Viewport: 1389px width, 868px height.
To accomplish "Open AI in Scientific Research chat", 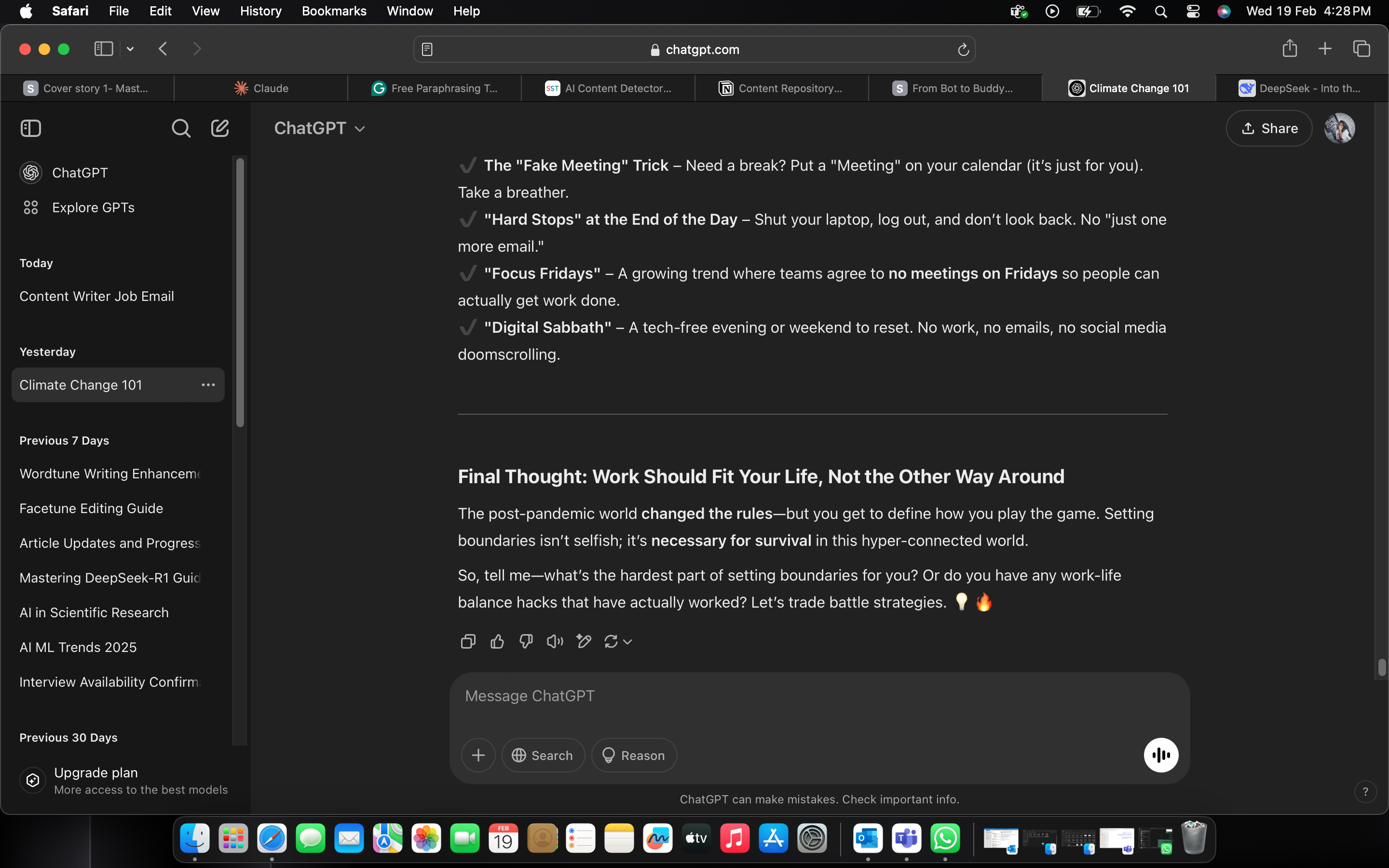I will pyautogui.click(x=118, y=612).
